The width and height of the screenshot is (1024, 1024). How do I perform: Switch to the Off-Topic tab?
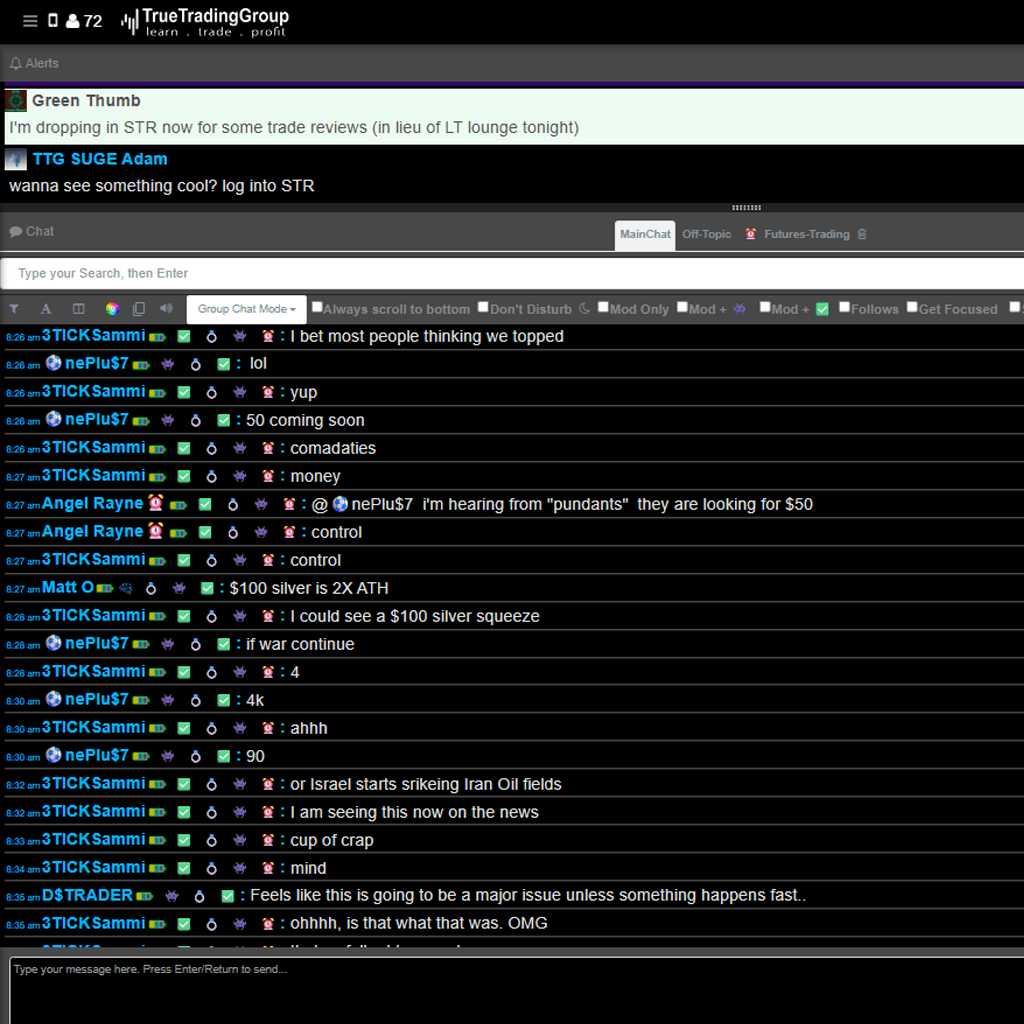(x=706, y=234)
